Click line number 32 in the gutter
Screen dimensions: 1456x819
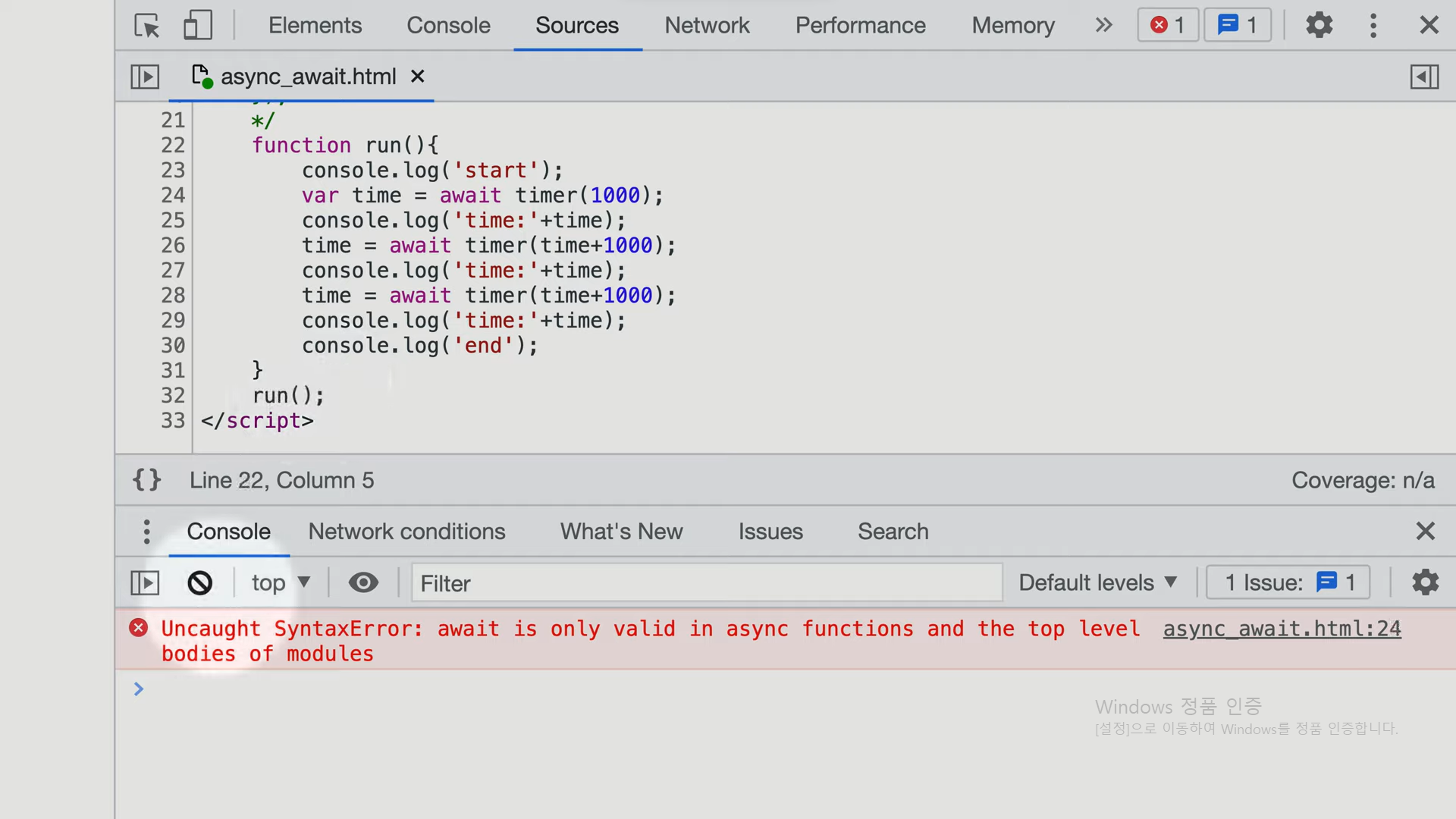tap(173, 395)
